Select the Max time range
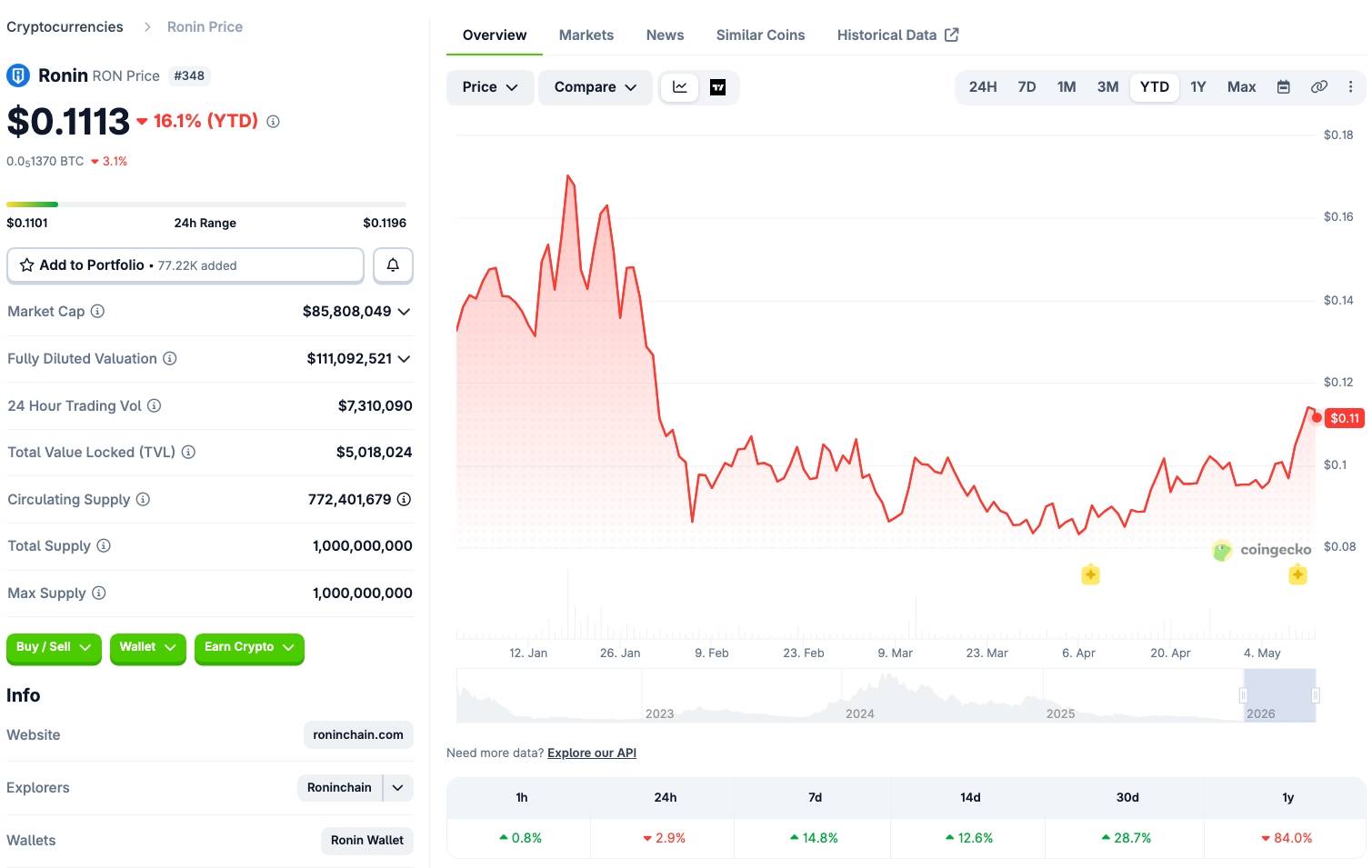Viewport: 1372px width, 868px height. 1241,87
